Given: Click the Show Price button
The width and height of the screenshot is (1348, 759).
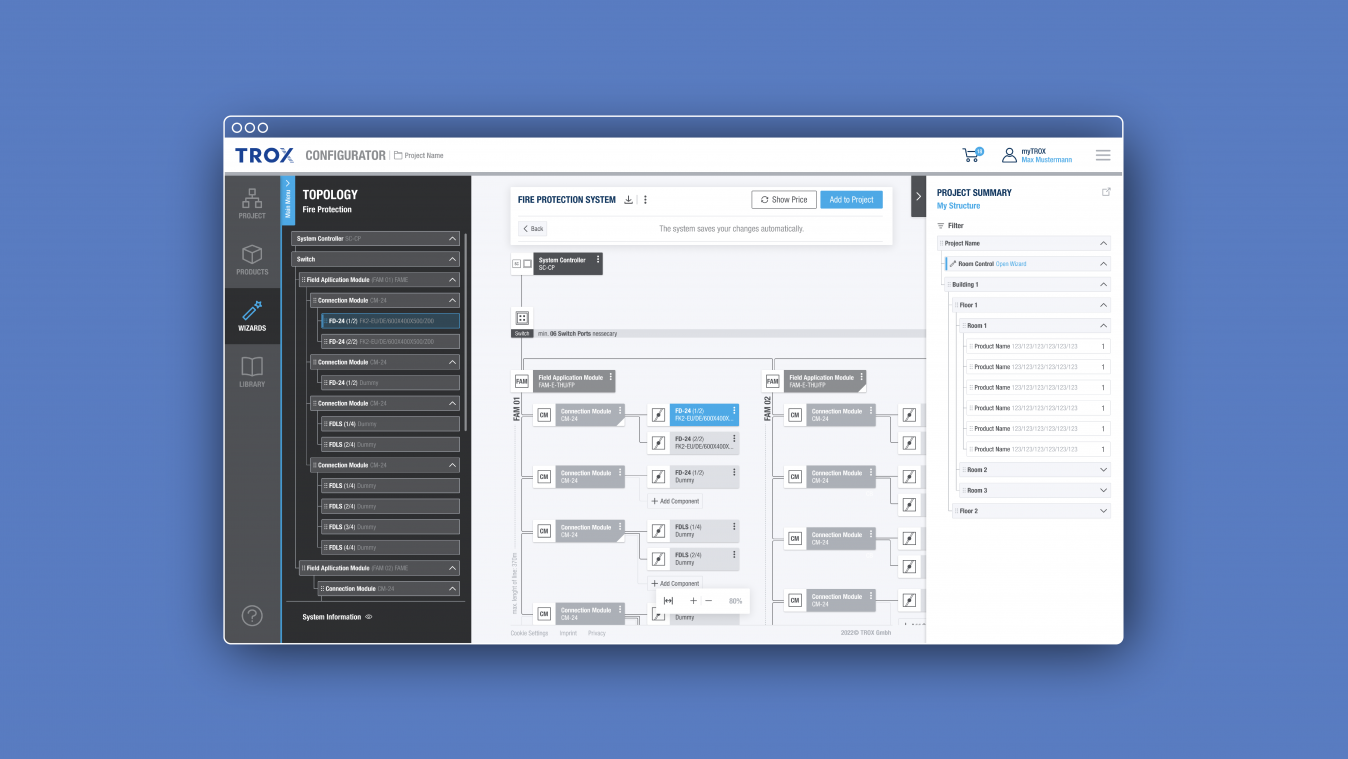Looking at the screenshot, I should [784, 200].
